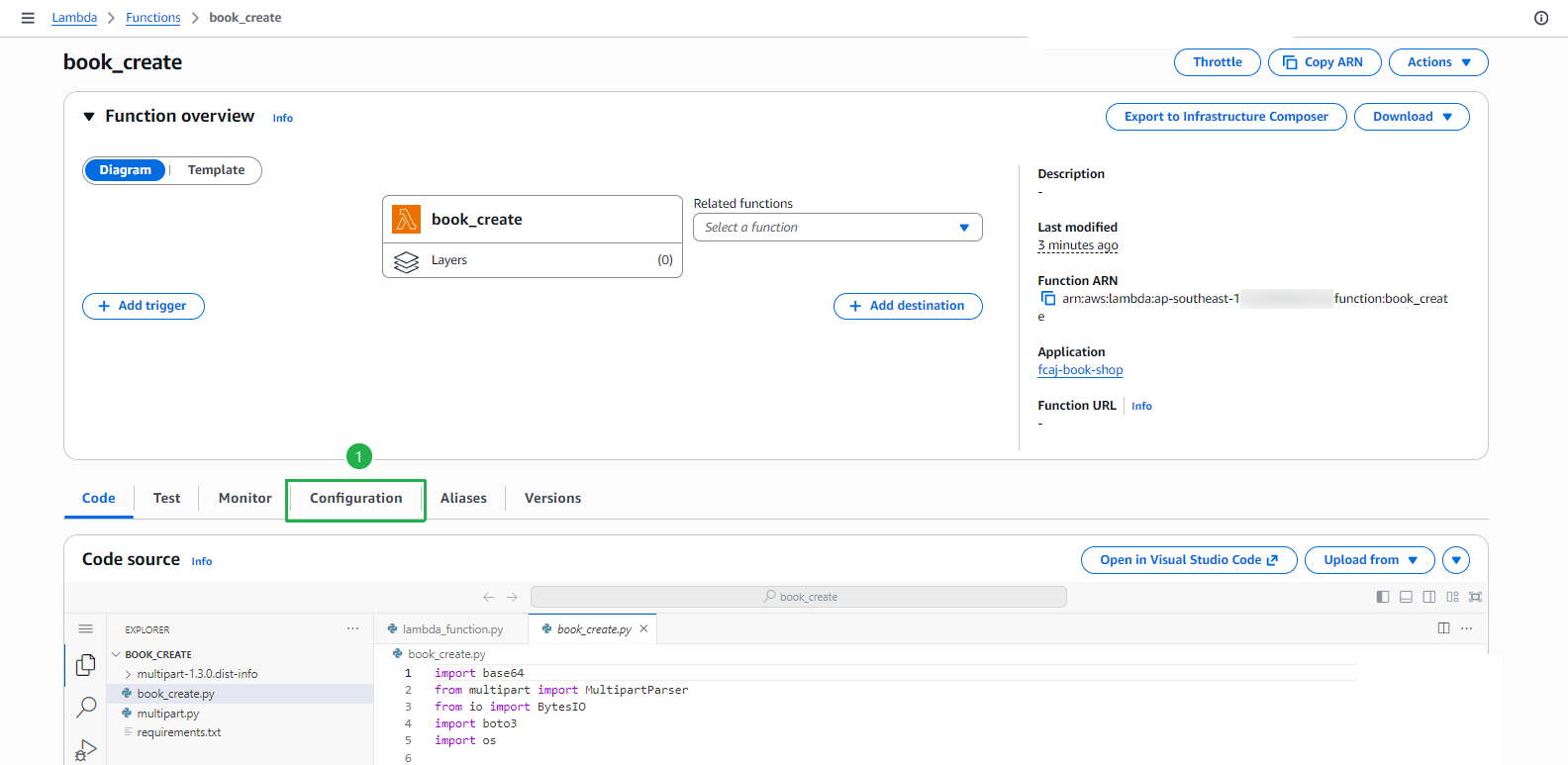This screenshot has height=765, width=1568.
Task: Switch to the Test tab
Action: 166,498
